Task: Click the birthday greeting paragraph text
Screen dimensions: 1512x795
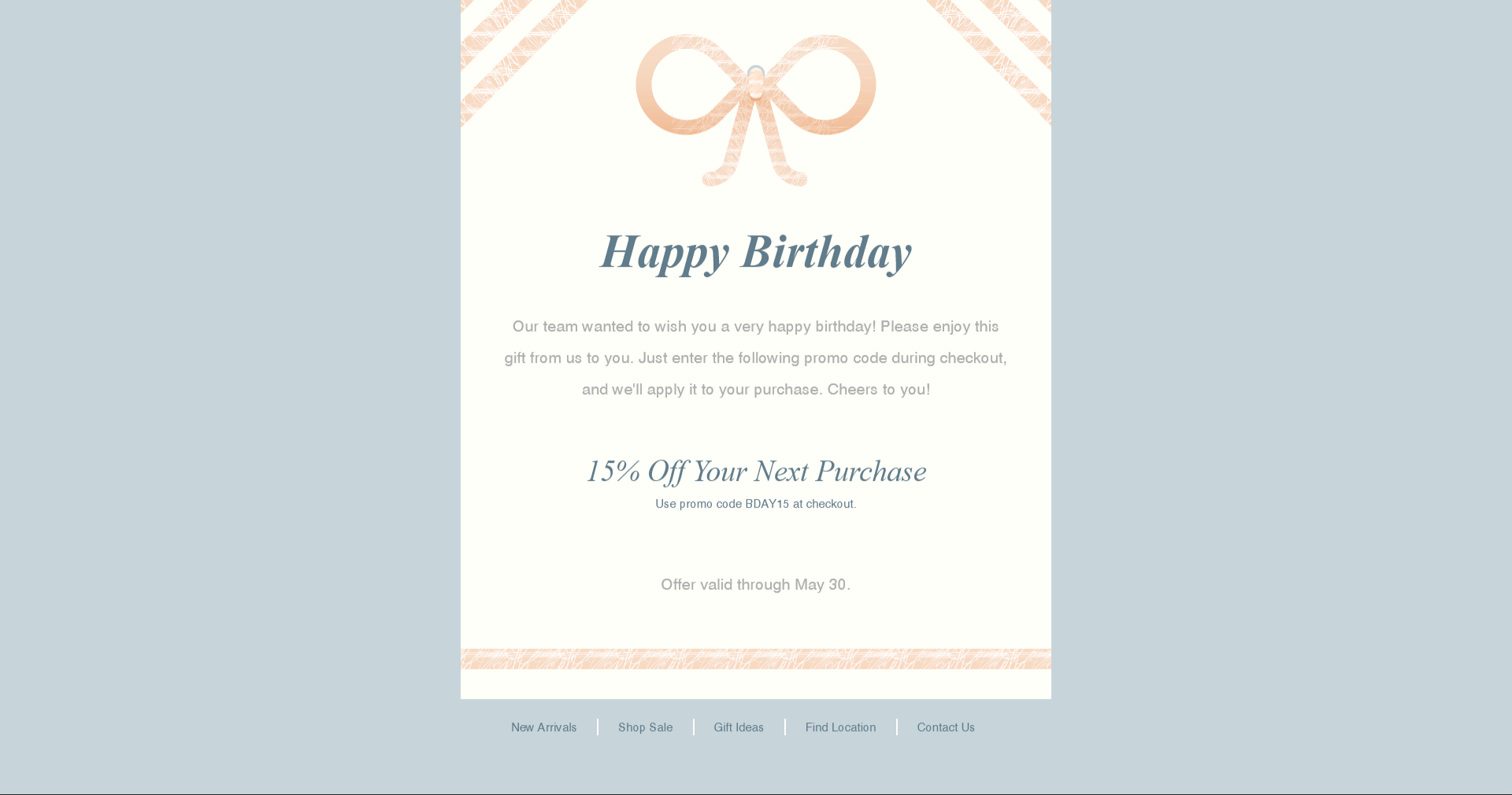Action: coord(756,357)
